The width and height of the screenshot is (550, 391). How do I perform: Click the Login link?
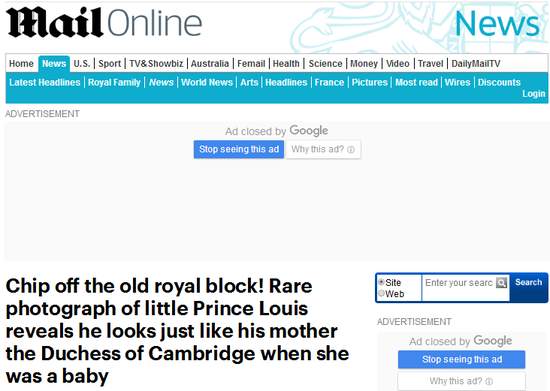point(534,94)
